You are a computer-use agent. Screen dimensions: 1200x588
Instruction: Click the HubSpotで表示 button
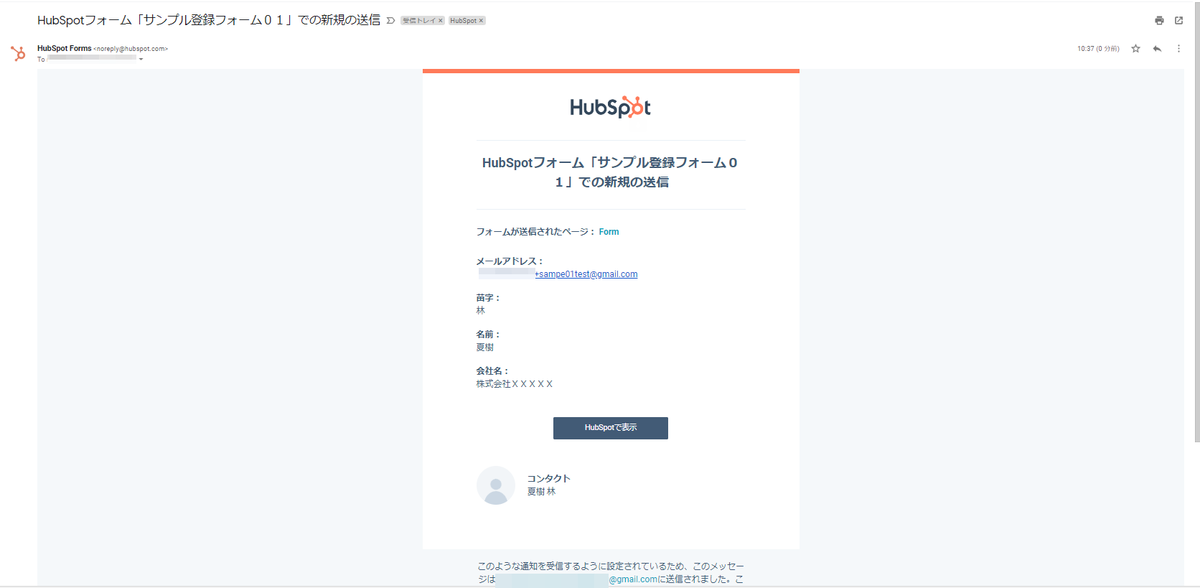(x=610, y=427)
